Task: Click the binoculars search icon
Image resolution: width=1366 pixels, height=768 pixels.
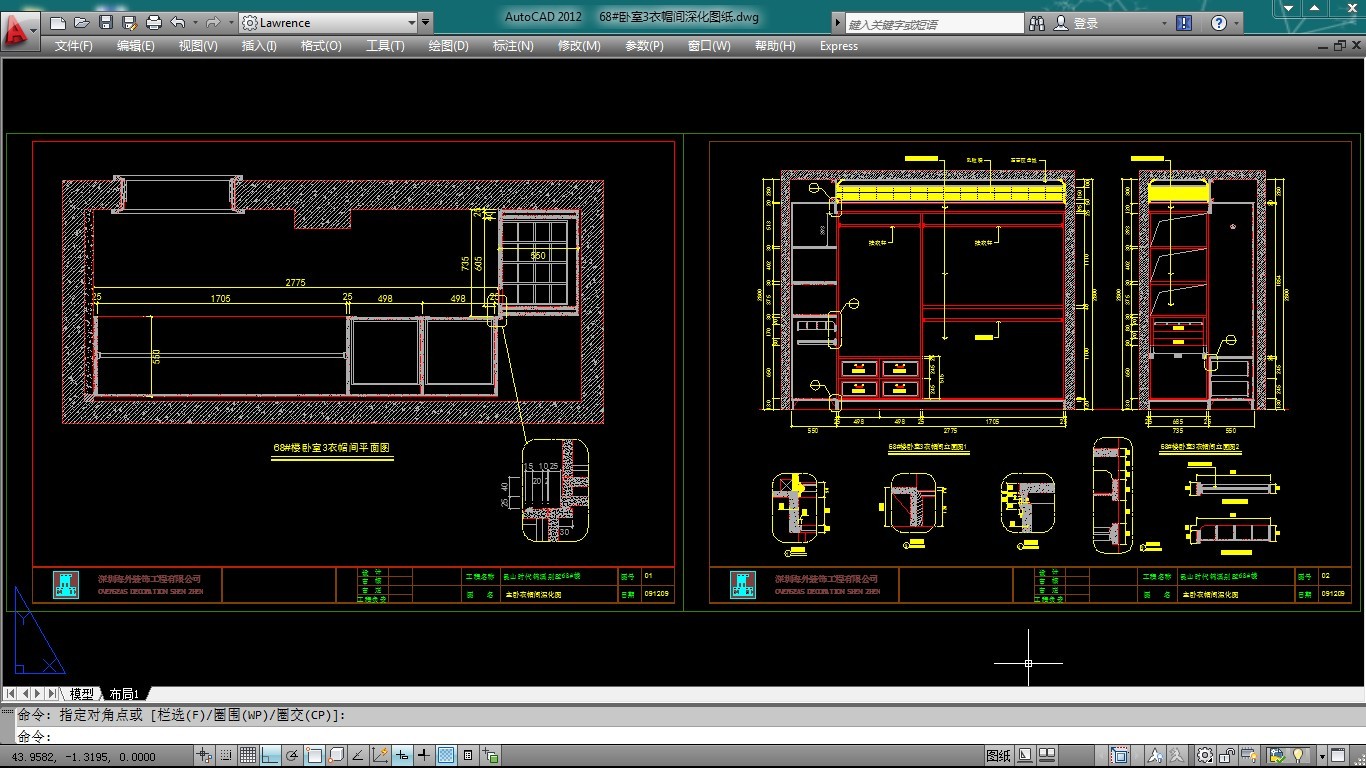Action: (1036, 23)
